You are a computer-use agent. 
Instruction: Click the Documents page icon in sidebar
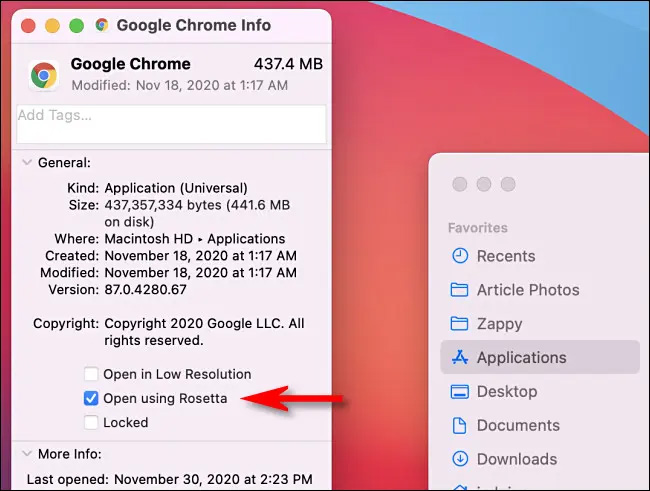[459, 425]
